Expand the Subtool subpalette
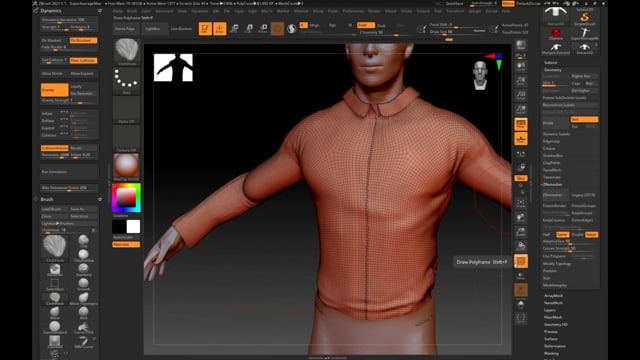This screenshot has height=360, width=640. 551,62
